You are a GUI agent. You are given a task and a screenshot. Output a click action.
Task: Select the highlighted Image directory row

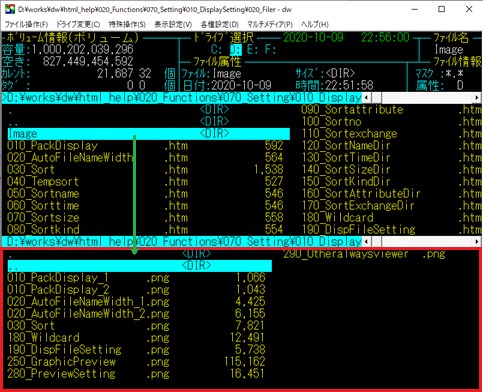coord(149,134)
